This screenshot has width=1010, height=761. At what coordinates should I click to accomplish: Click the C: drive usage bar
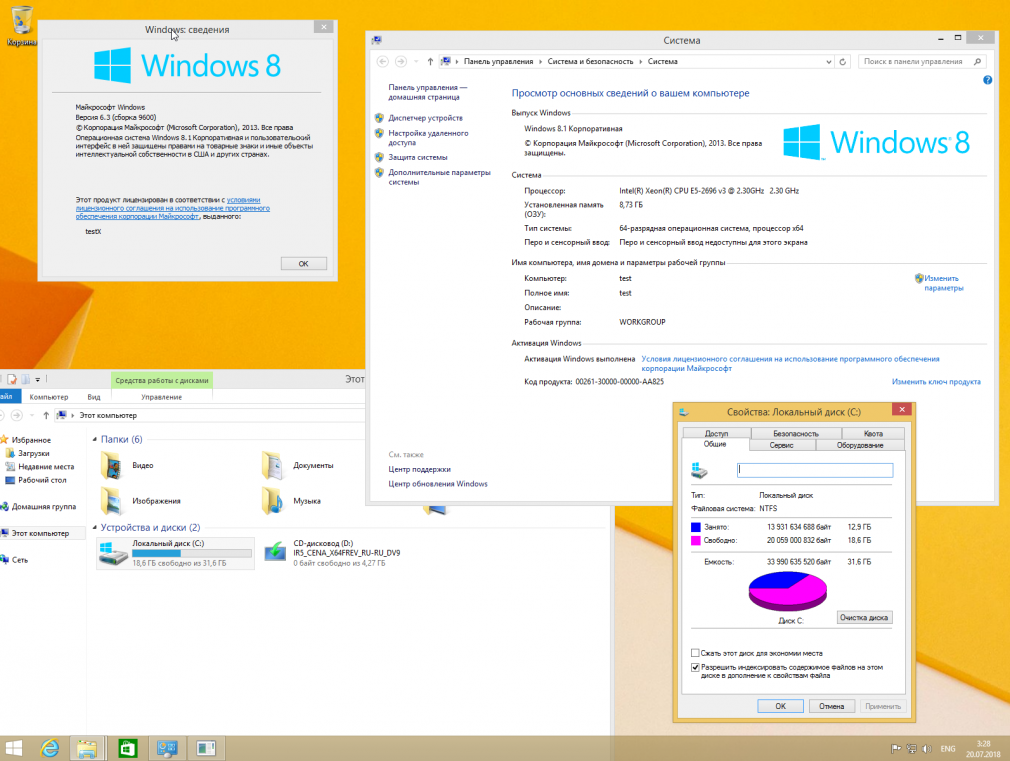[191, 554]
